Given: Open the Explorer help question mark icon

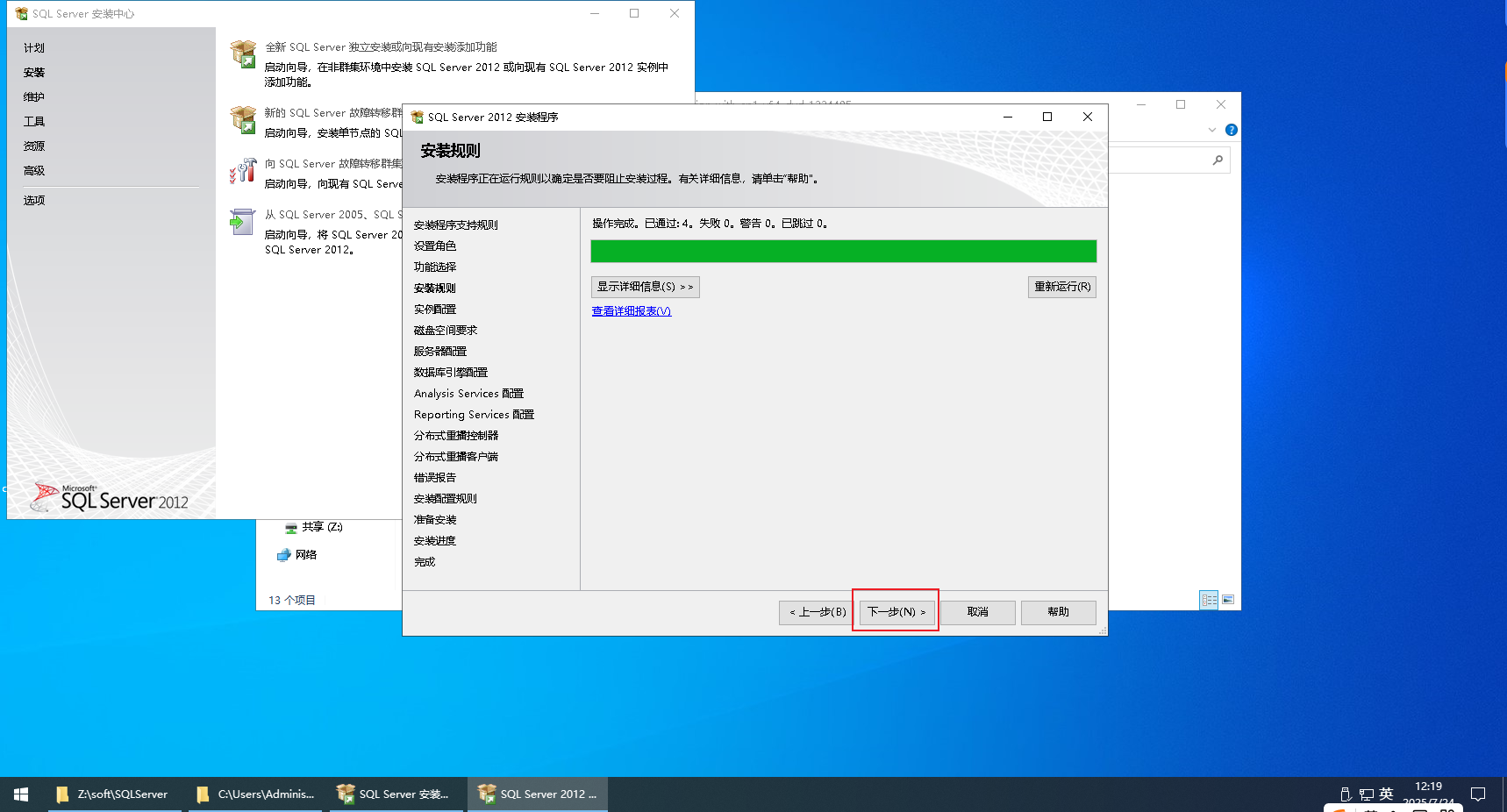Looking at the screenshot, I should (x=1232, y=130).
